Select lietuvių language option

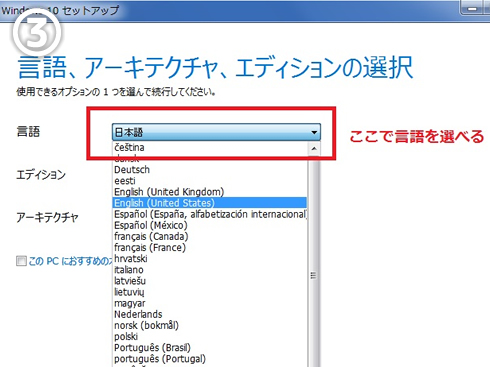[210, 292]
